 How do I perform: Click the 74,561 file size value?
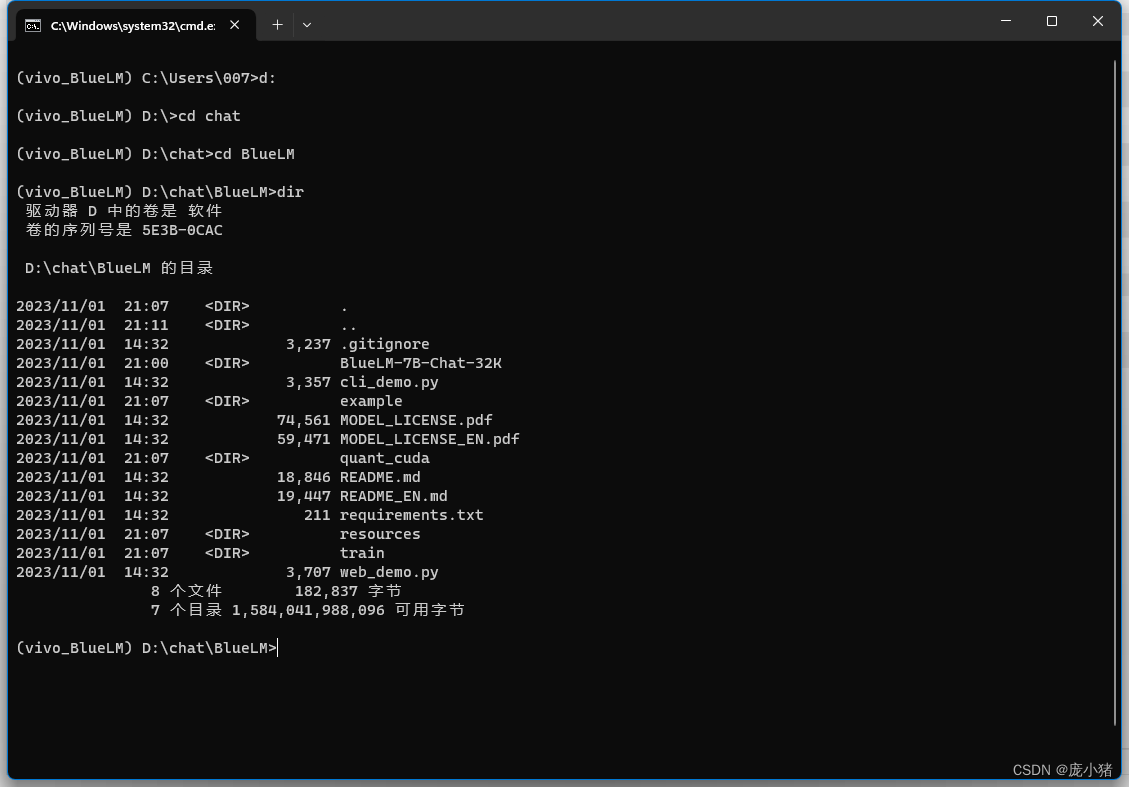[303, 420]
